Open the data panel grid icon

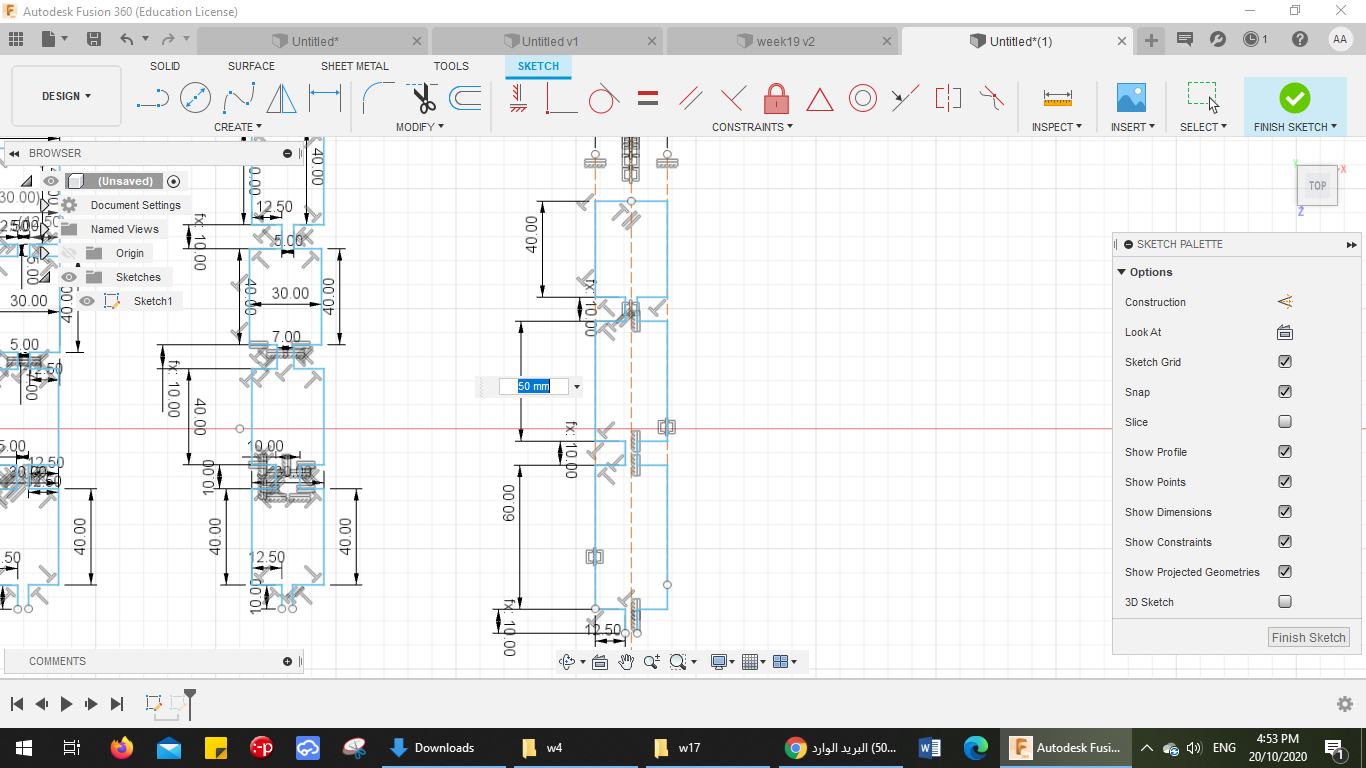(x=16, y=40)
